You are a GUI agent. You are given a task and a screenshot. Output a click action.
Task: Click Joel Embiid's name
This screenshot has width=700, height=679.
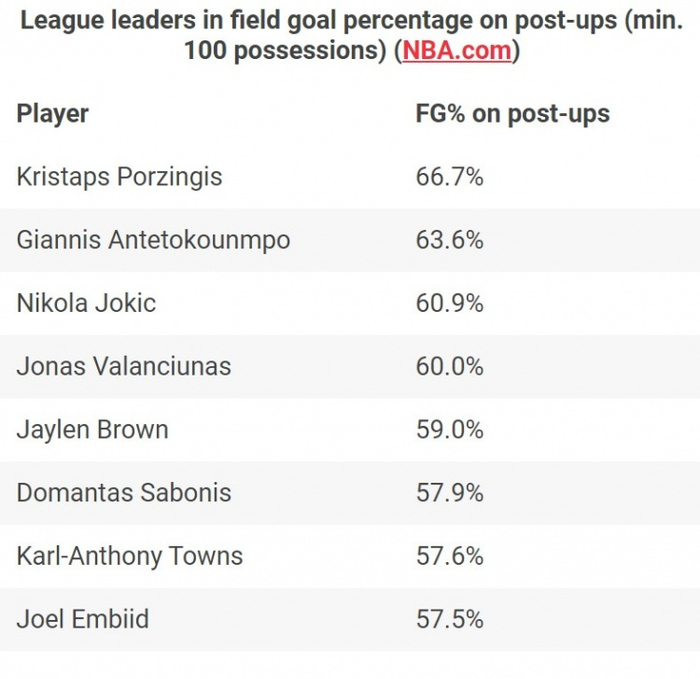[82, 619]
